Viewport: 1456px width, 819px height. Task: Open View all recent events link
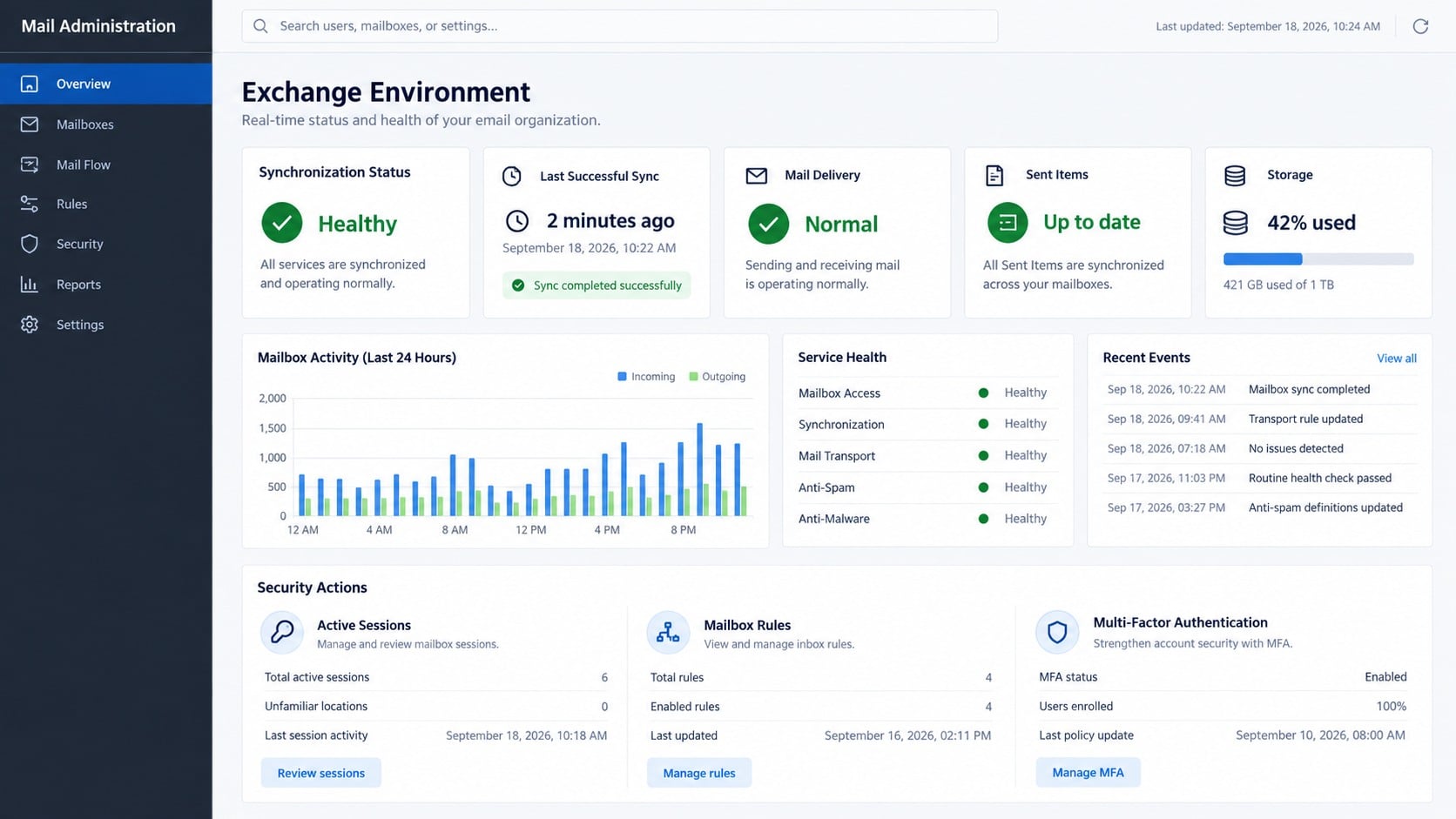(x=1397, y=359)
